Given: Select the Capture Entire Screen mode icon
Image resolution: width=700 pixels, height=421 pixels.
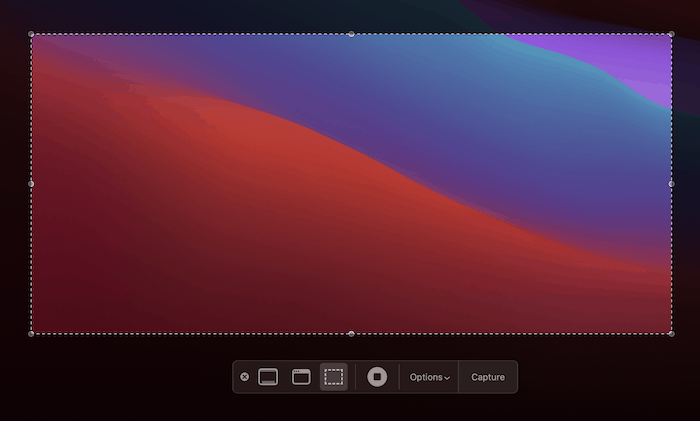Looking at the screenshot, I should 268,377.
